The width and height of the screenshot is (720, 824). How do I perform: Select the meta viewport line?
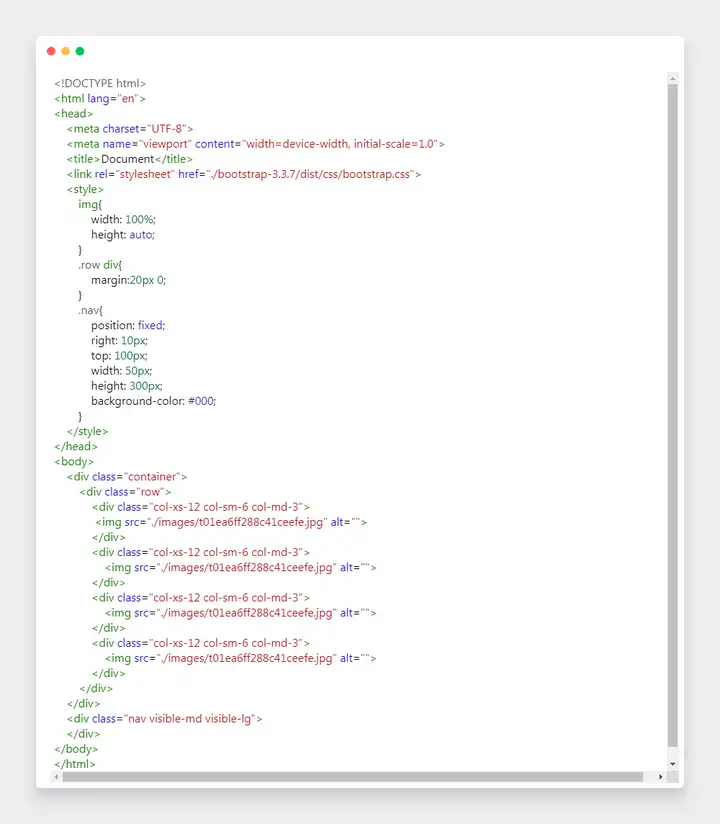tap(255, 144)
